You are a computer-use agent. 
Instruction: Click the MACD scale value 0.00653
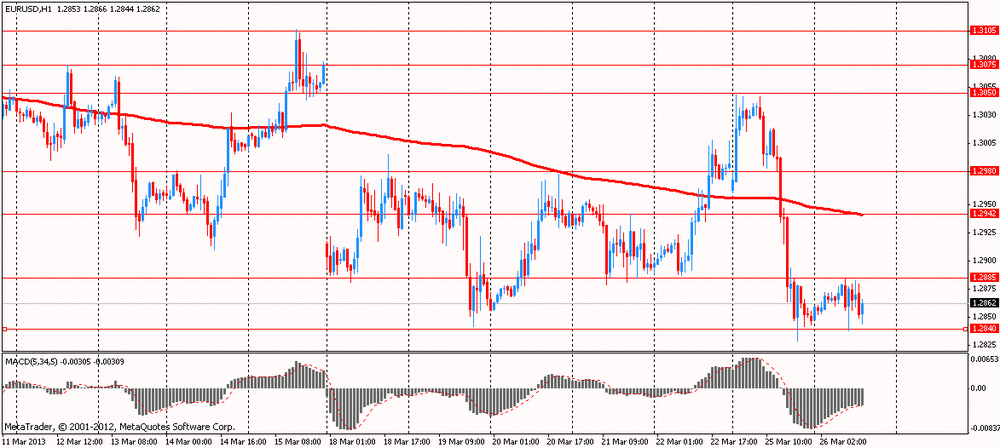[x=983, y=360]
